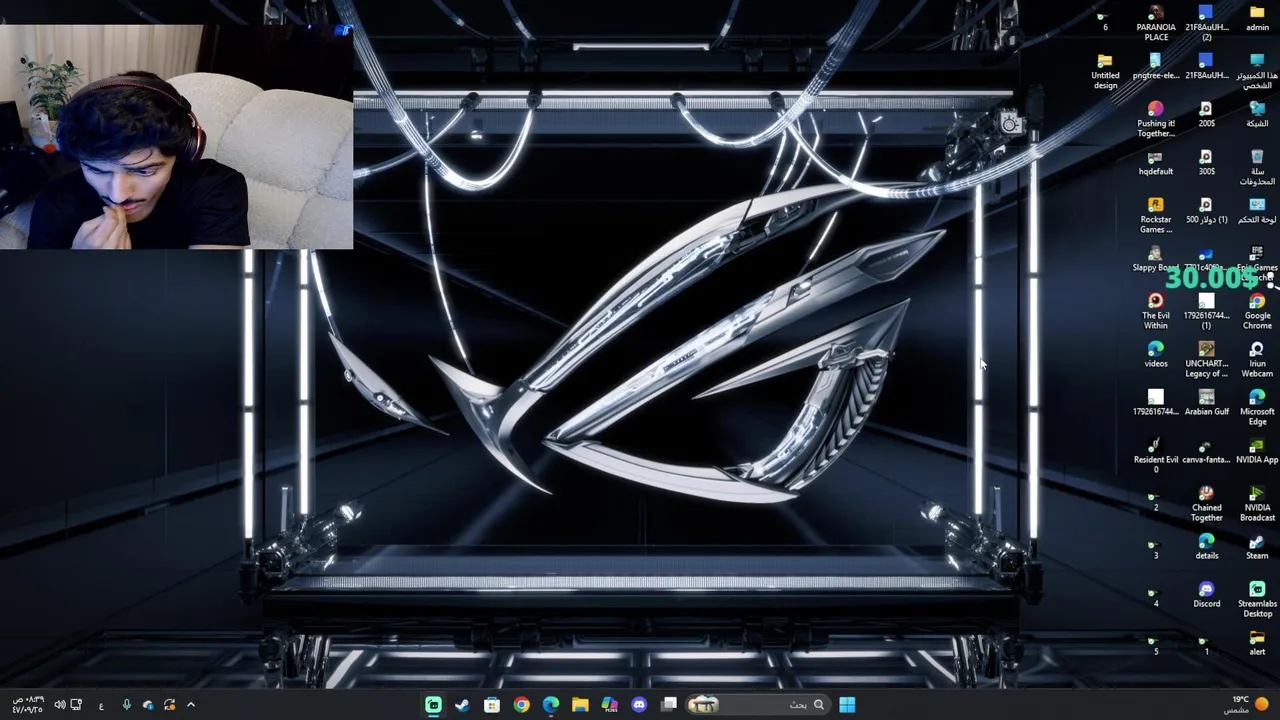Open Discord from the taskbar
This screenshot has height=720, width=1280.
pos(639,705)
